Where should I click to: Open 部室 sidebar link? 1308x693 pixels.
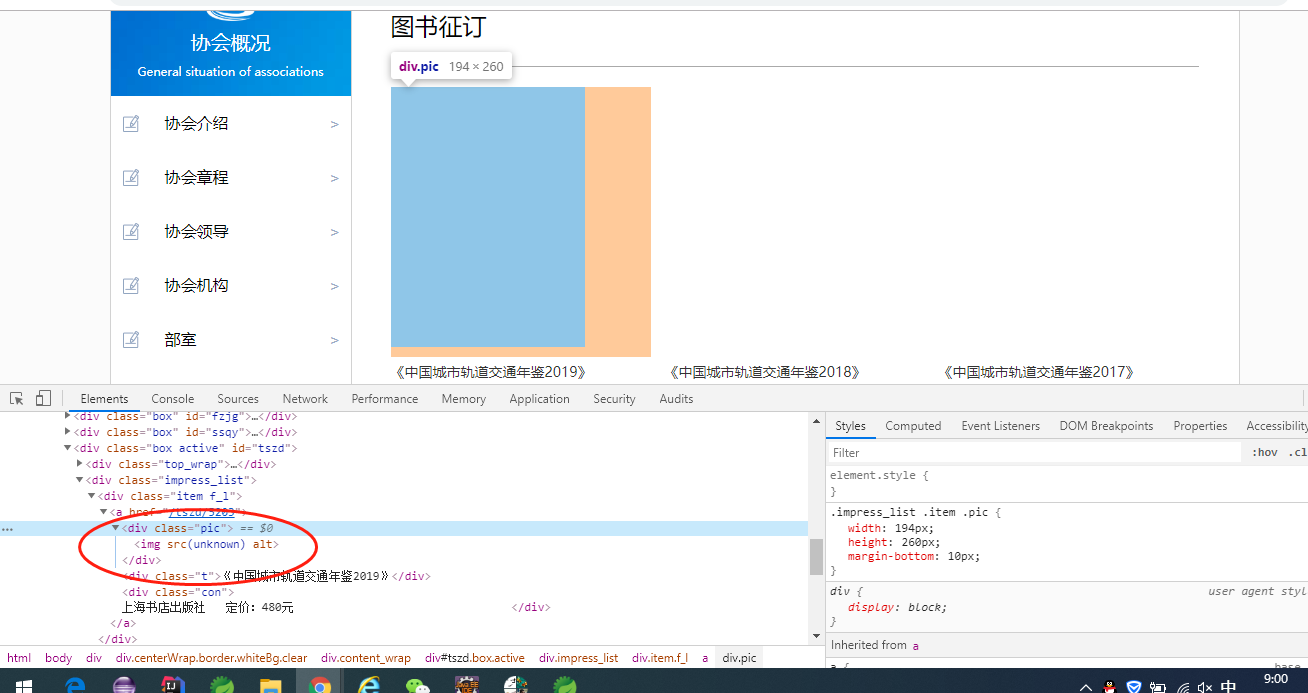[181, 340]
